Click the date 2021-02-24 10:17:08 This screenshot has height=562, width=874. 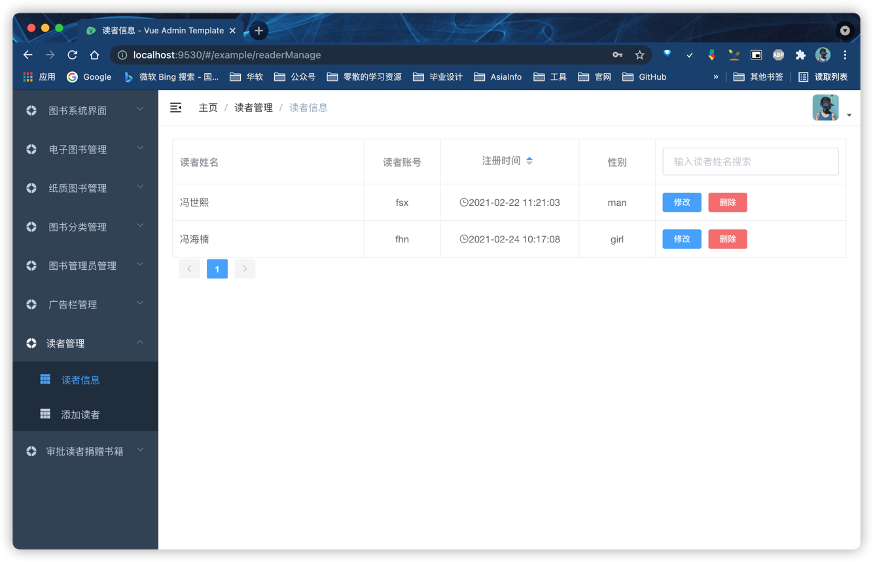pos(509,239)
